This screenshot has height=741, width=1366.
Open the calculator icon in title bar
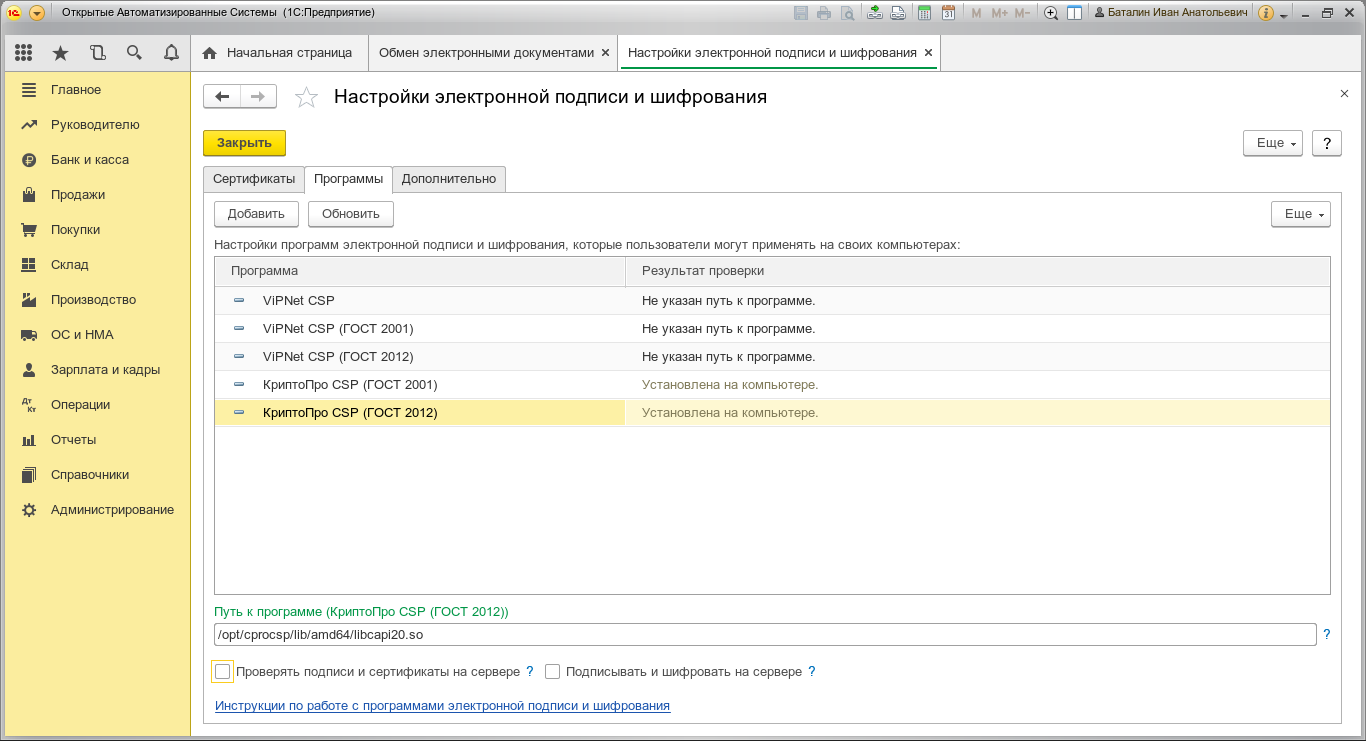tap(925, 13)
